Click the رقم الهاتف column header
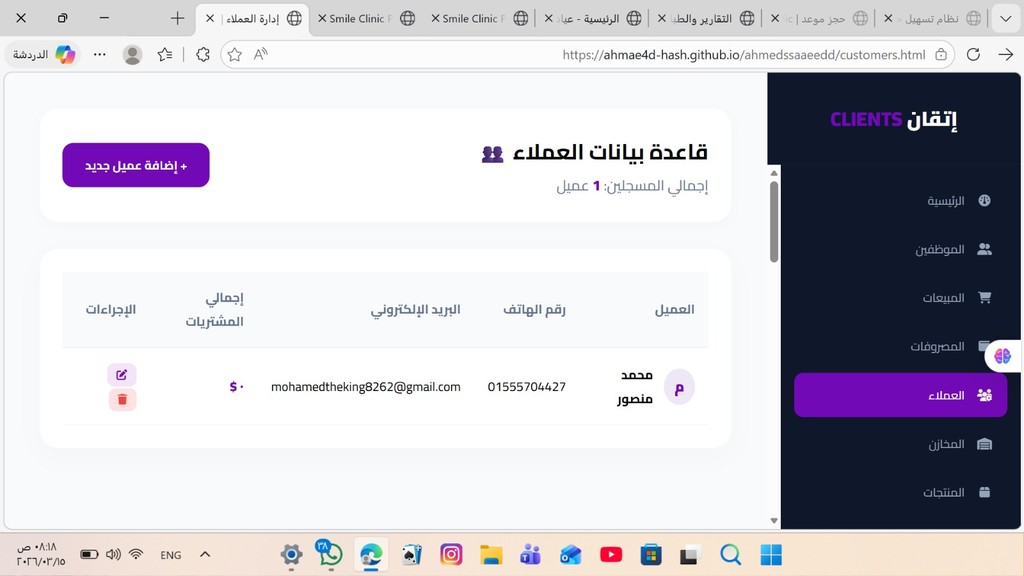Viewport: 1024px width, 576px height. (534, 310)
